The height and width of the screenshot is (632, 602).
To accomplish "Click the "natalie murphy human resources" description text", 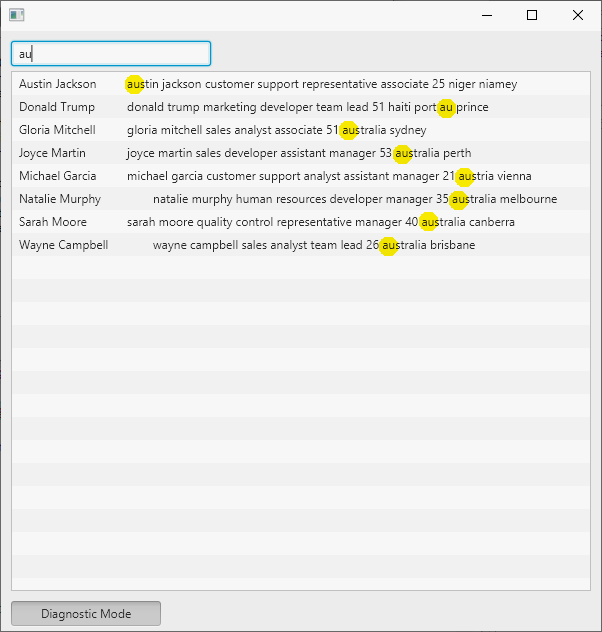I will pyautogui.click(x=355, y=199).
